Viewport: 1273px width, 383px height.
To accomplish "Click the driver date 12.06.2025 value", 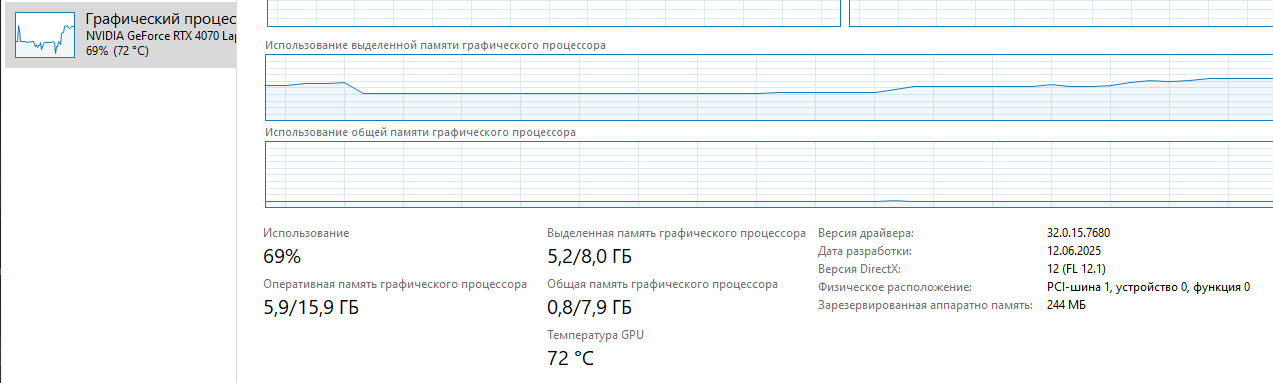I will coord(1073,251).
